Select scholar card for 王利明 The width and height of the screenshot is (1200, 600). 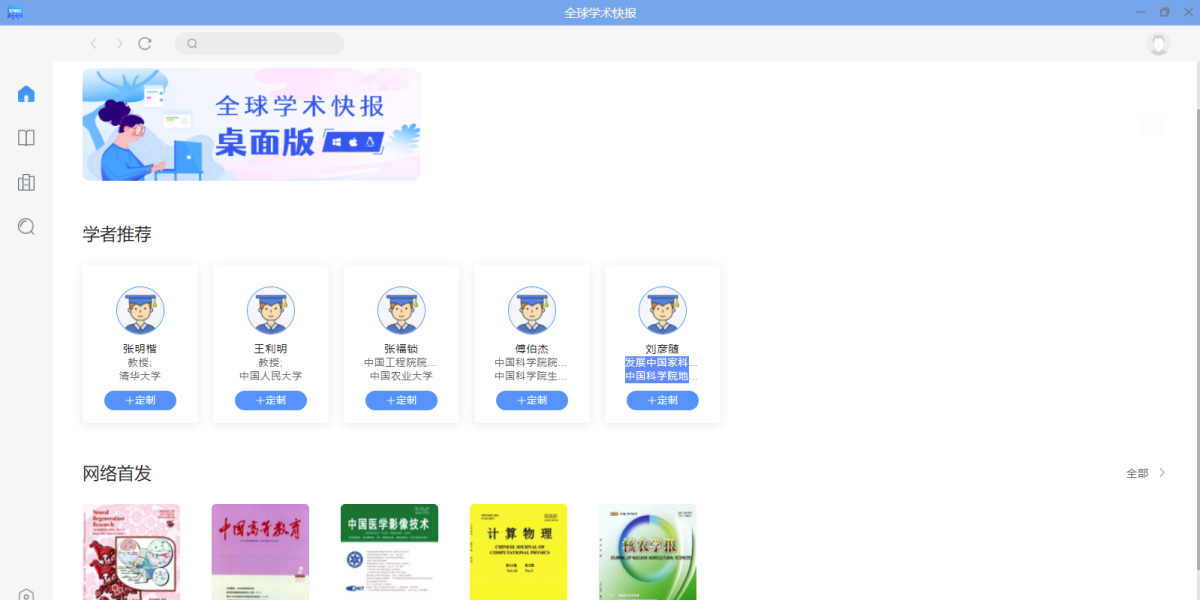270,343
